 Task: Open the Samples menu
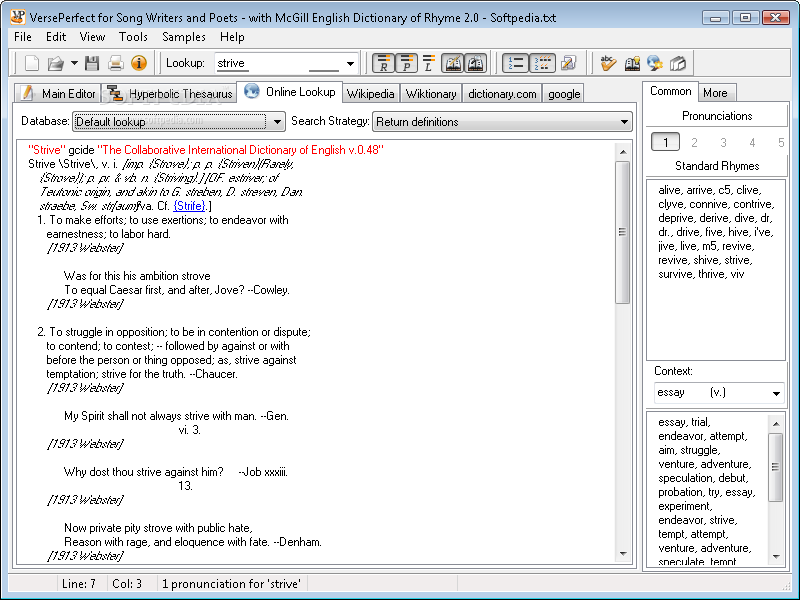tap(184, 37)
